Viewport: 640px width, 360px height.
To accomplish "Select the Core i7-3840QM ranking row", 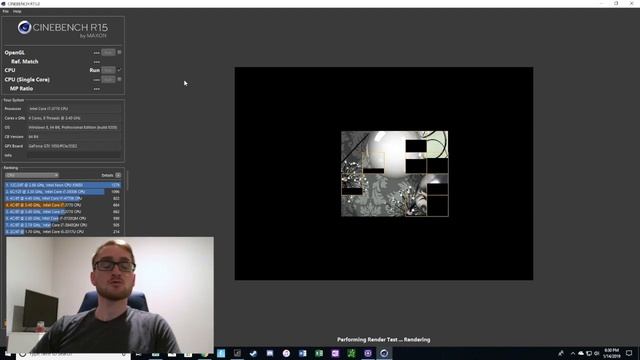I will click(x=63, y=225).
